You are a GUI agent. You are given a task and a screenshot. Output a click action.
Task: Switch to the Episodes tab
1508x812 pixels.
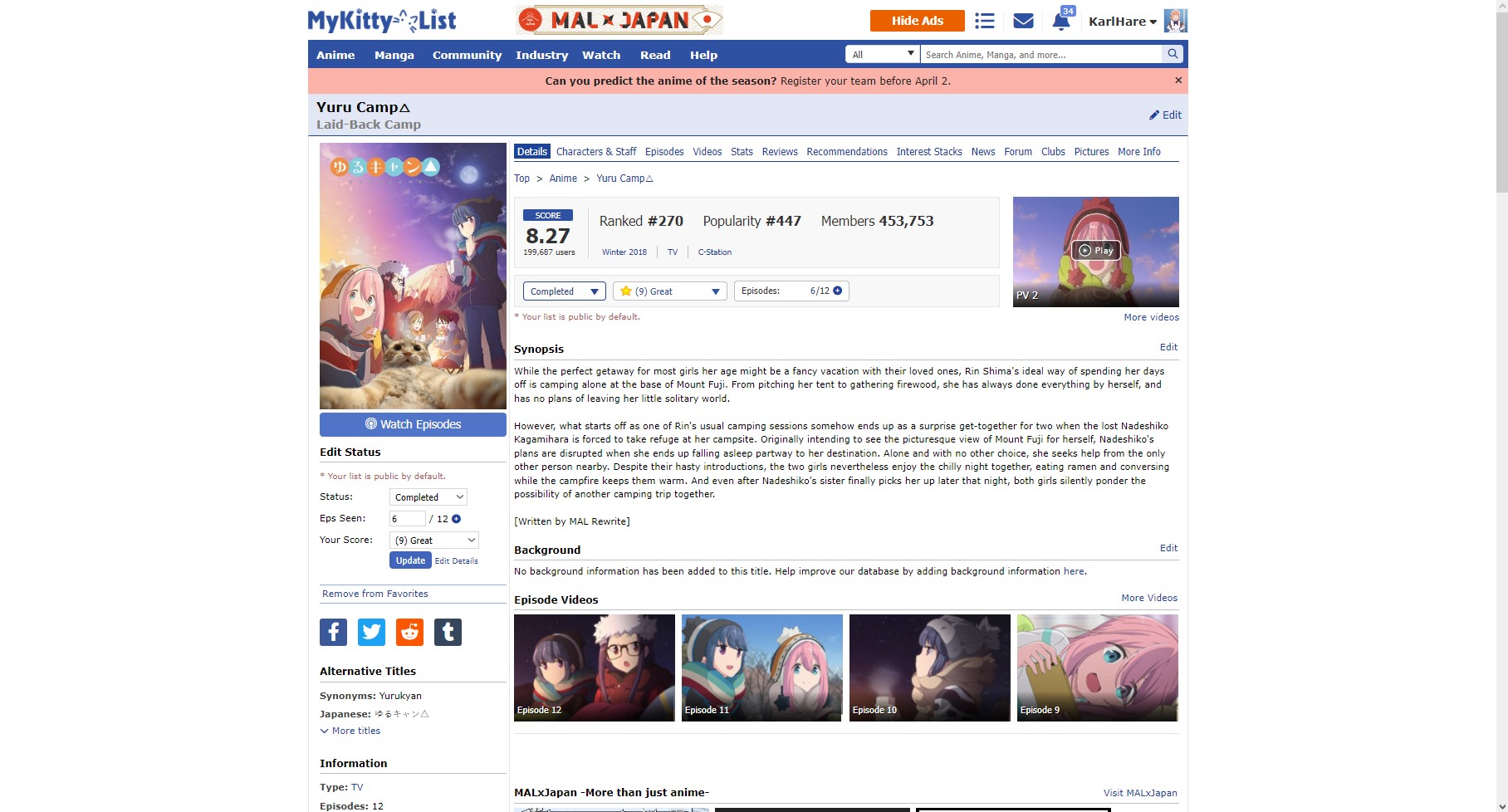(x=664, y=152)
